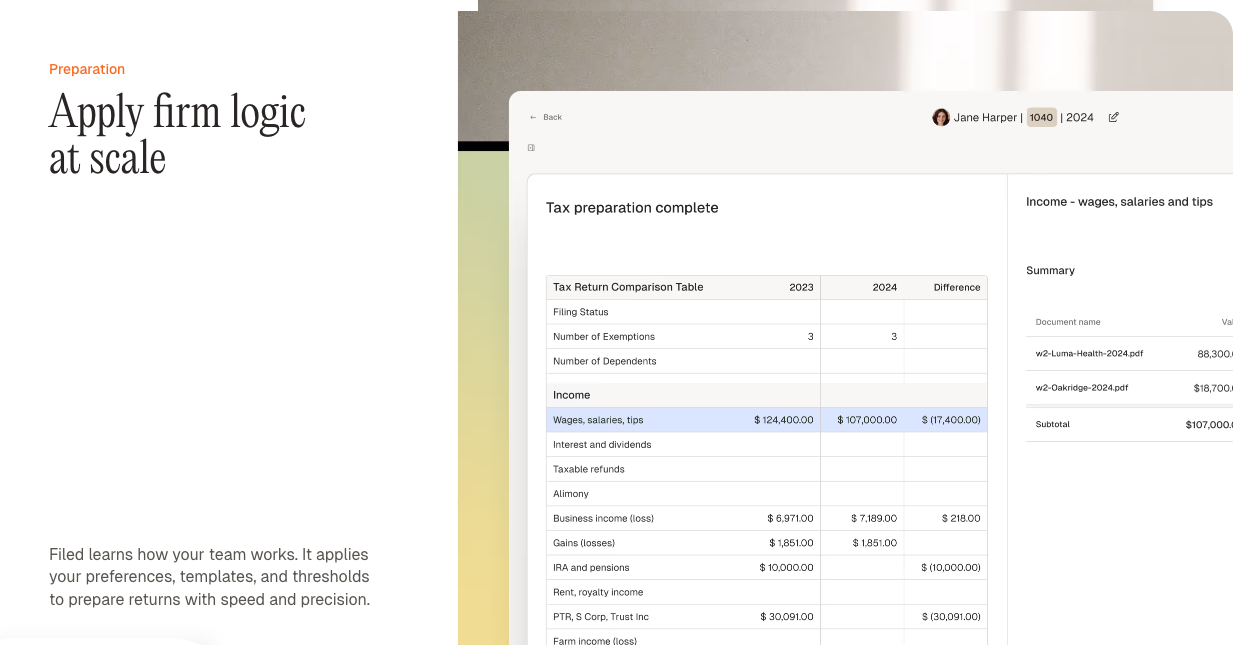Viewport: 1253px width, 645px height.
Task: Click the Tax preparation complete heading
Action: [x=632, y=208]
